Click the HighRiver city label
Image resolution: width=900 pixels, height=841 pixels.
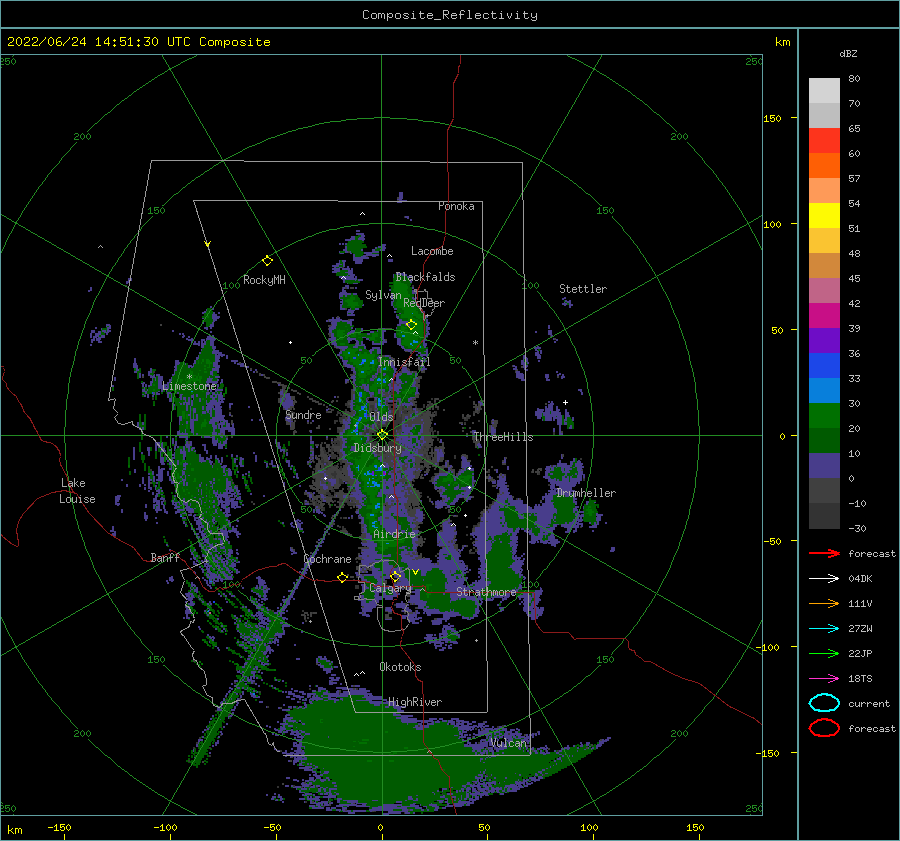click(415, 702)
